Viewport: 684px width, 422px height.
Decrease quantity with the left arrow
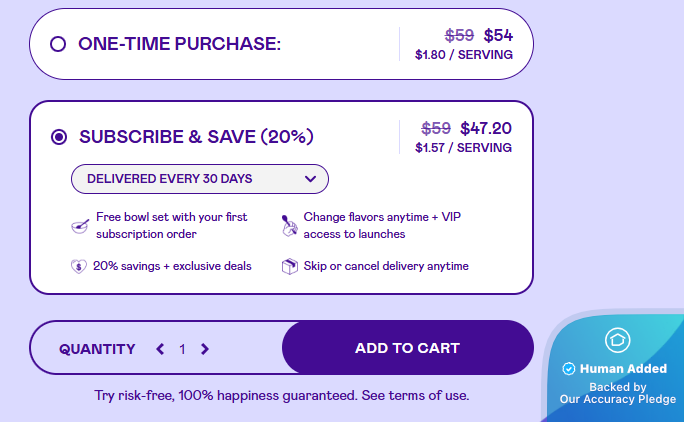click(160, 349)
